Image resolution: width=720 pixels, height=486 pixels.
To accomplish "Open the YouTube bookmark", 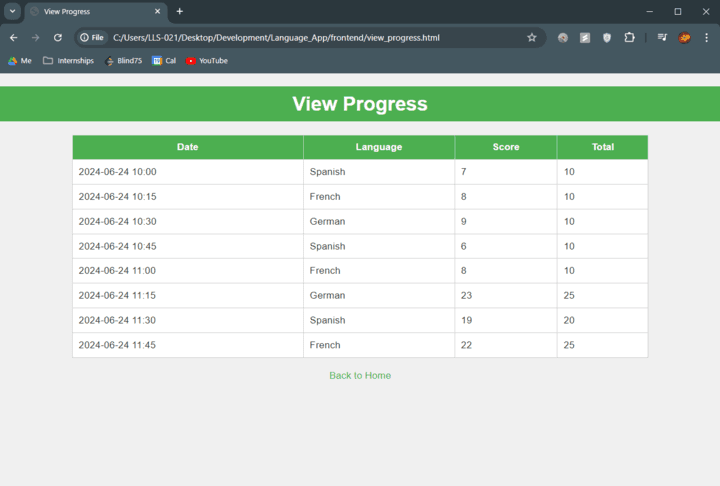I will [x=207, y=61].
